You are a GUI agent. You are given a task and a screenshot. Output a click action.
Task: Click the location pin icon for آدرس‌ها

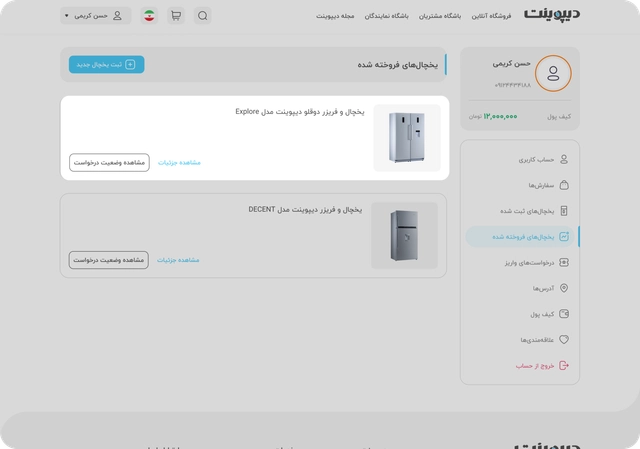[x=564, y=288]
